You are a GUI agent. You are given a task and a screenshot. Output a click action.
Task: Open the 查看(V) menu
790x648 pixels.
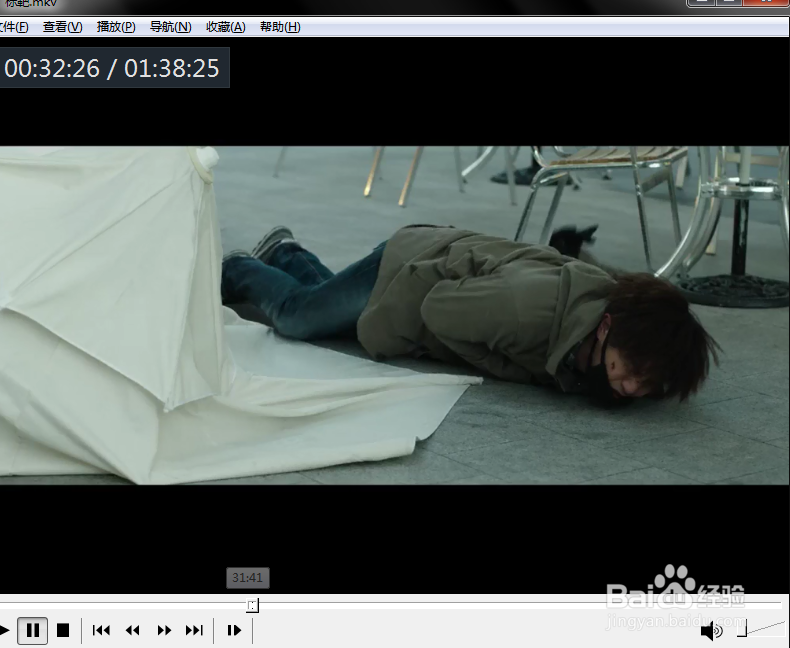[x=62, y=27]
